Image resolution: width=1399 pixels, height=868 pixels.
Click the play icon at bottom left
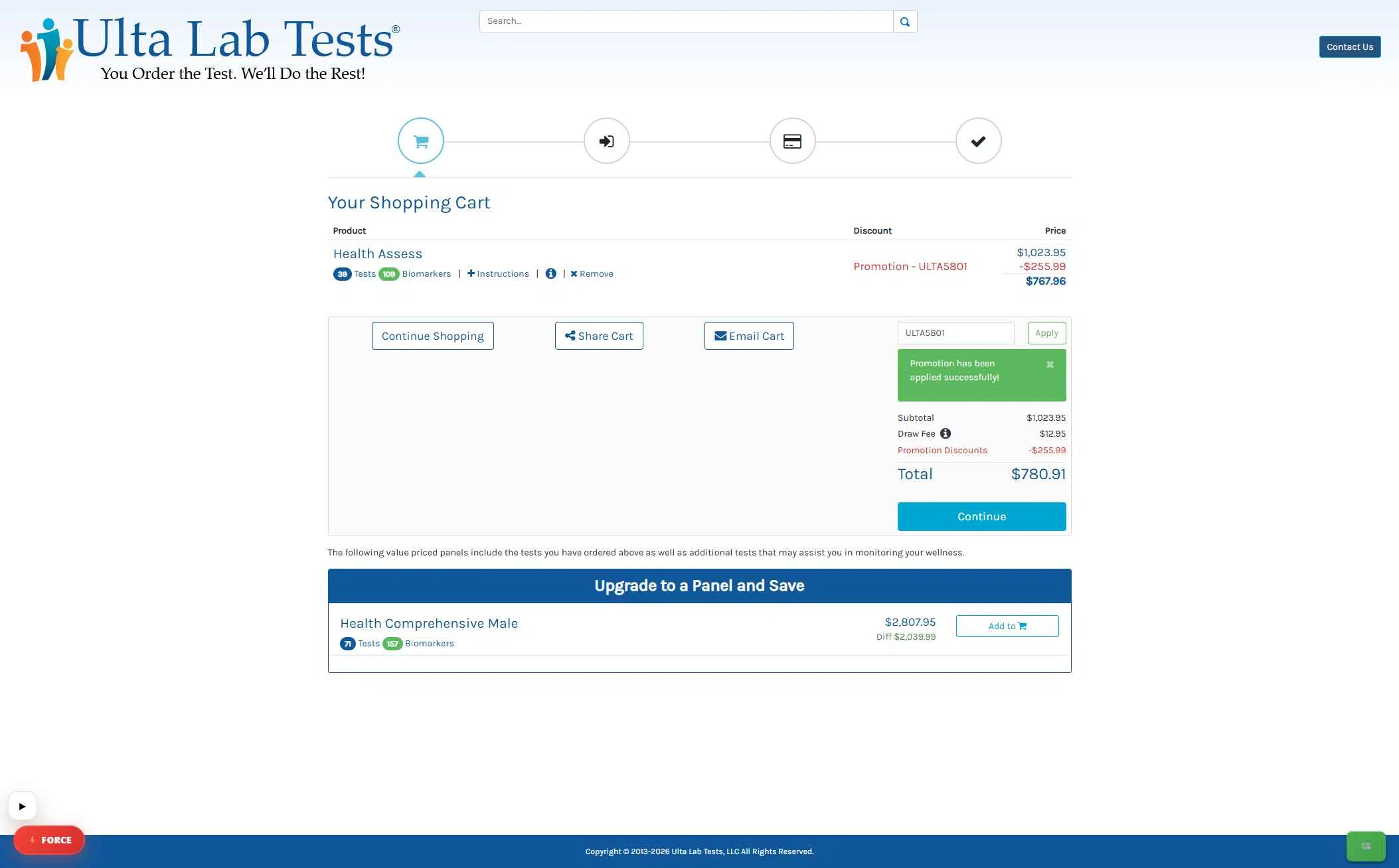point(23,806)
